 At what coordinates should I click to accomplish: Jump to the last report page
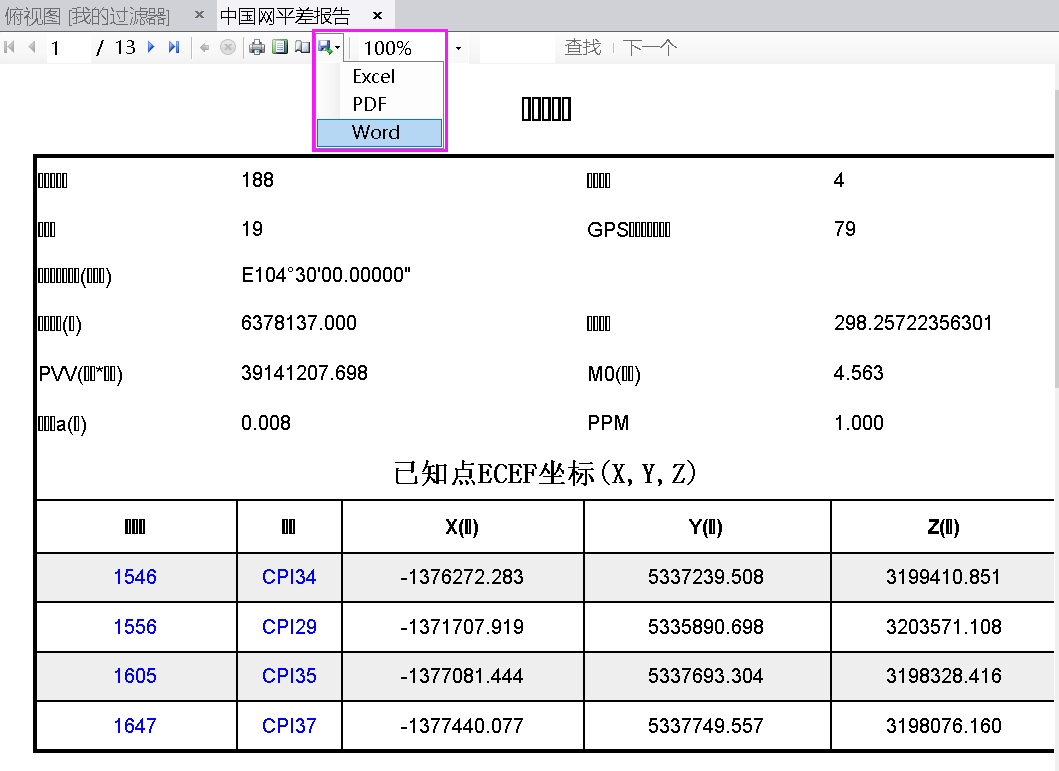point(172,47)
